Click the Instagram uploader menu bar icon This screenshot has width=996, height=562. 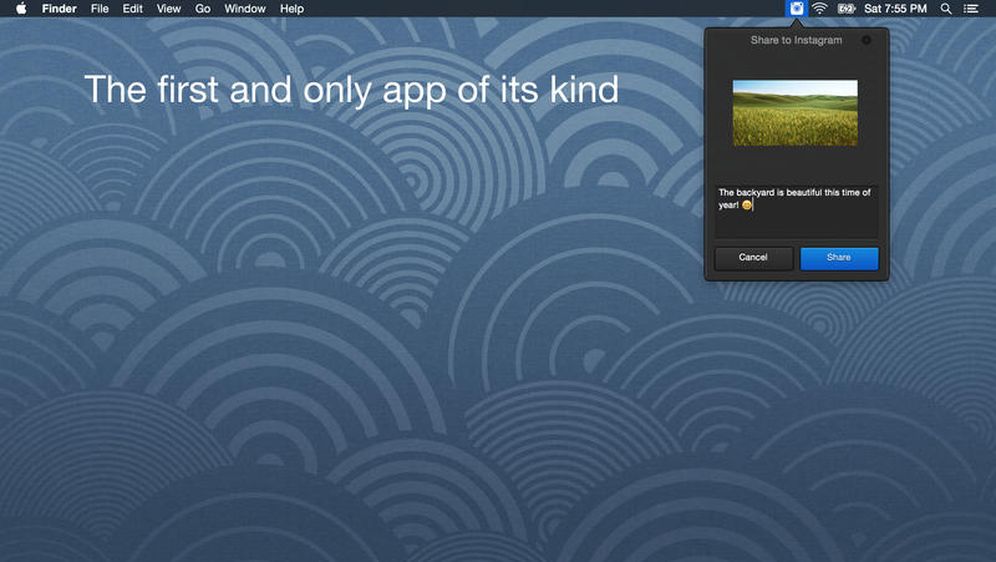796,8
